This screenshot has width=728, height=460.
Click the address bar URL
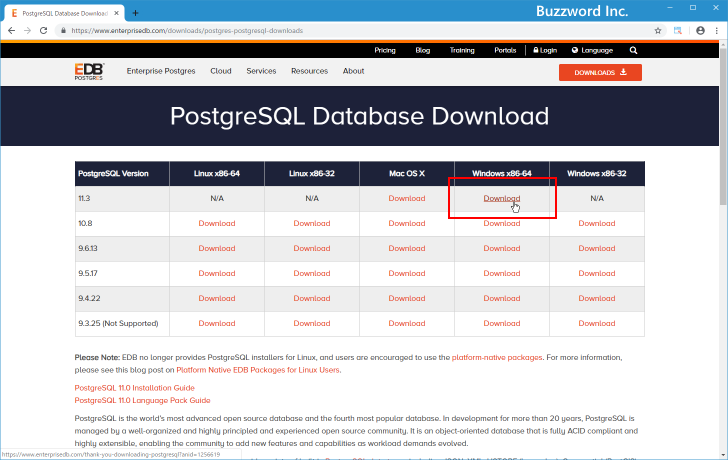(187, 31)
